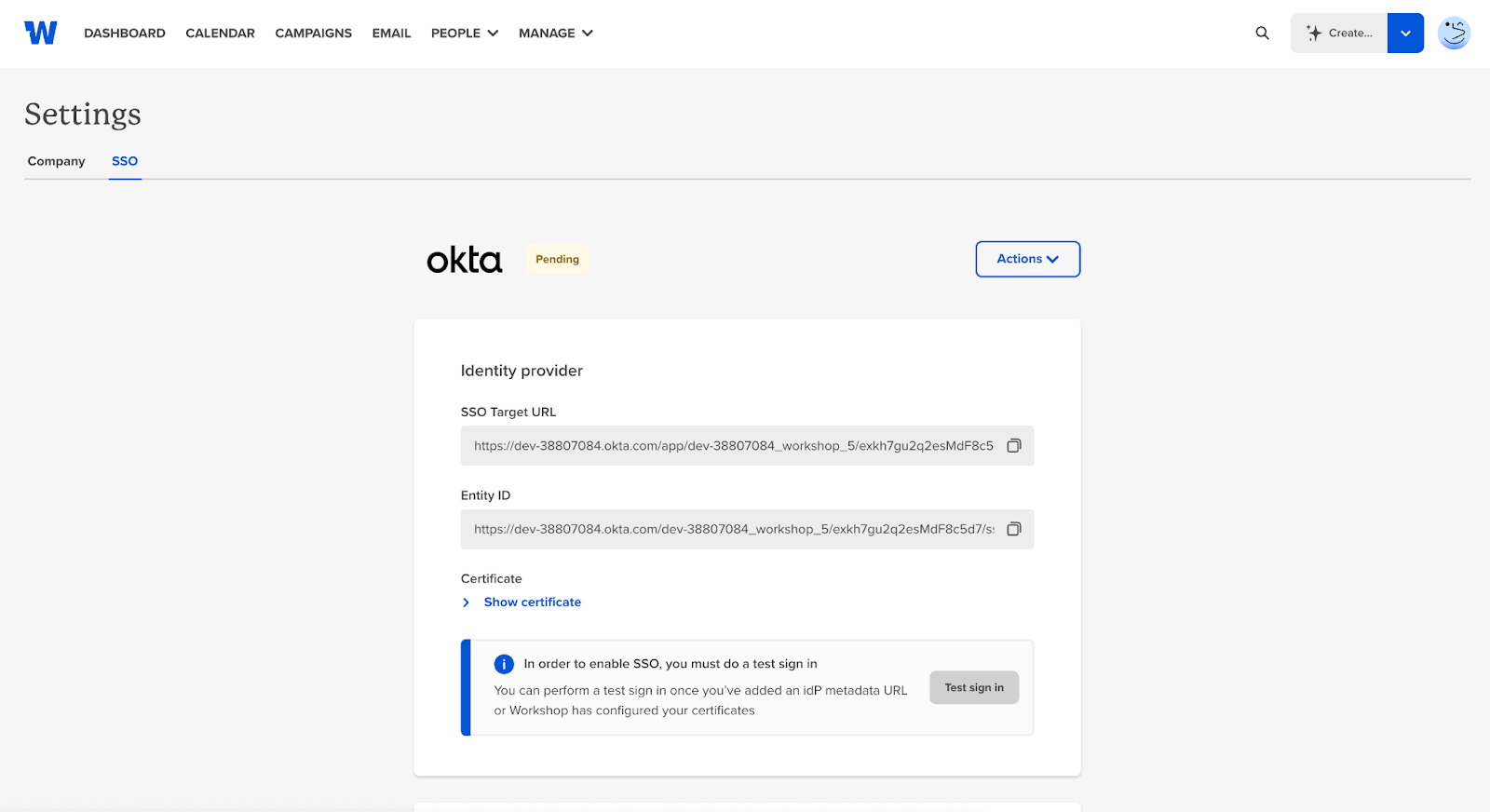Click 'In order to enable SSO' notice text

click(670, 664)
